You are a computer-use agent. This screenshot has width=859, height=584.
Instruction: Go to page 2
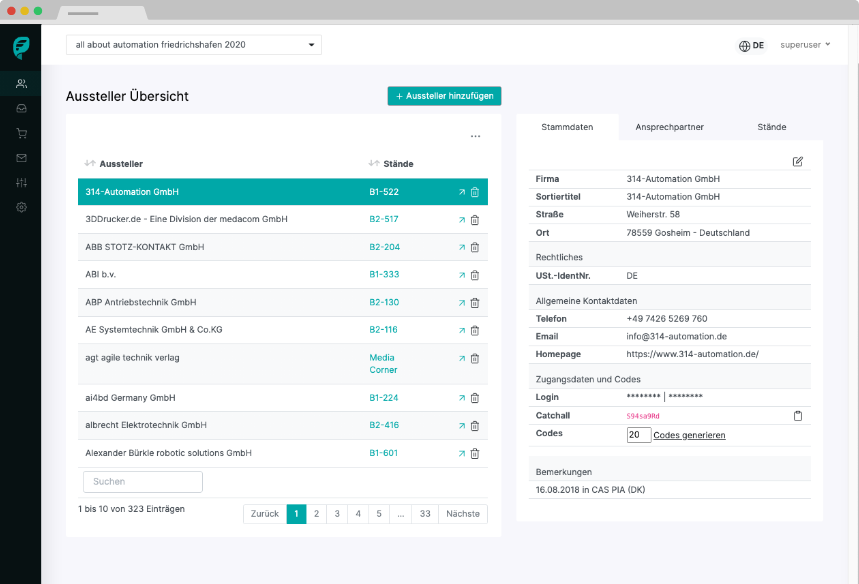coord(316,514)
